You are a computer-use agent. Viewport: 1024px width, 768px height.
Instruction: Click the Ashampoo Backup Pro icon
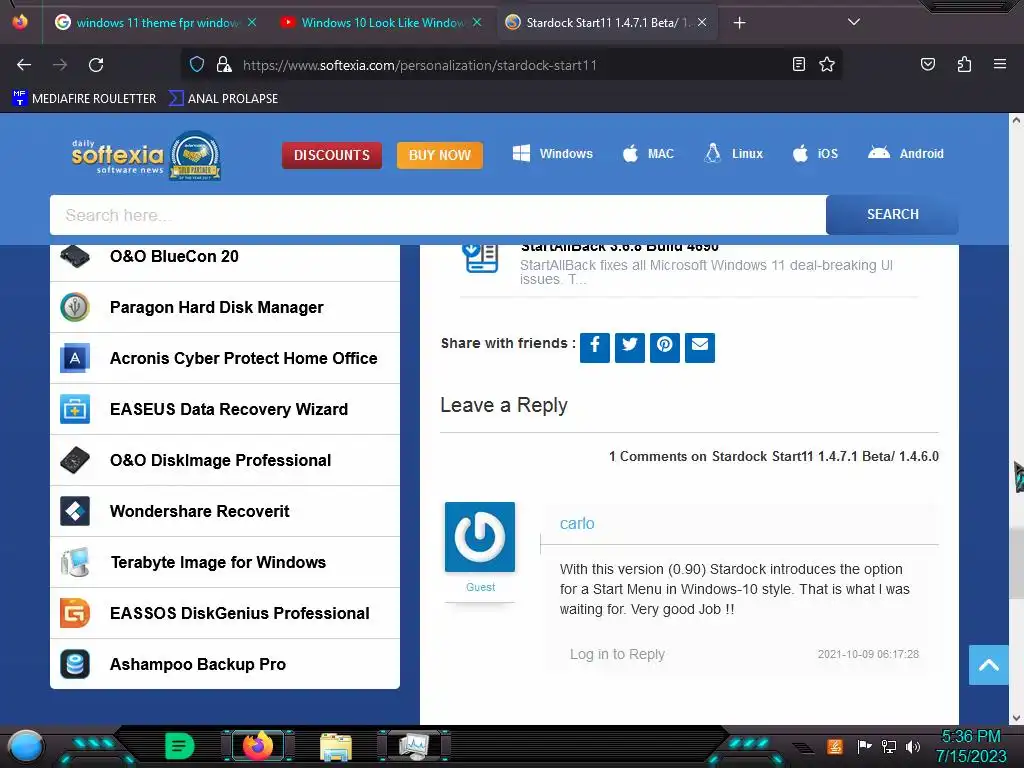pos(75,664)
